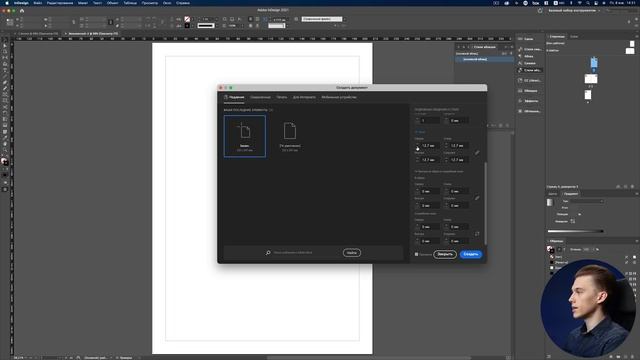Click the gradient ramp slider
The image size is (640, 360).
click(575, 231)
